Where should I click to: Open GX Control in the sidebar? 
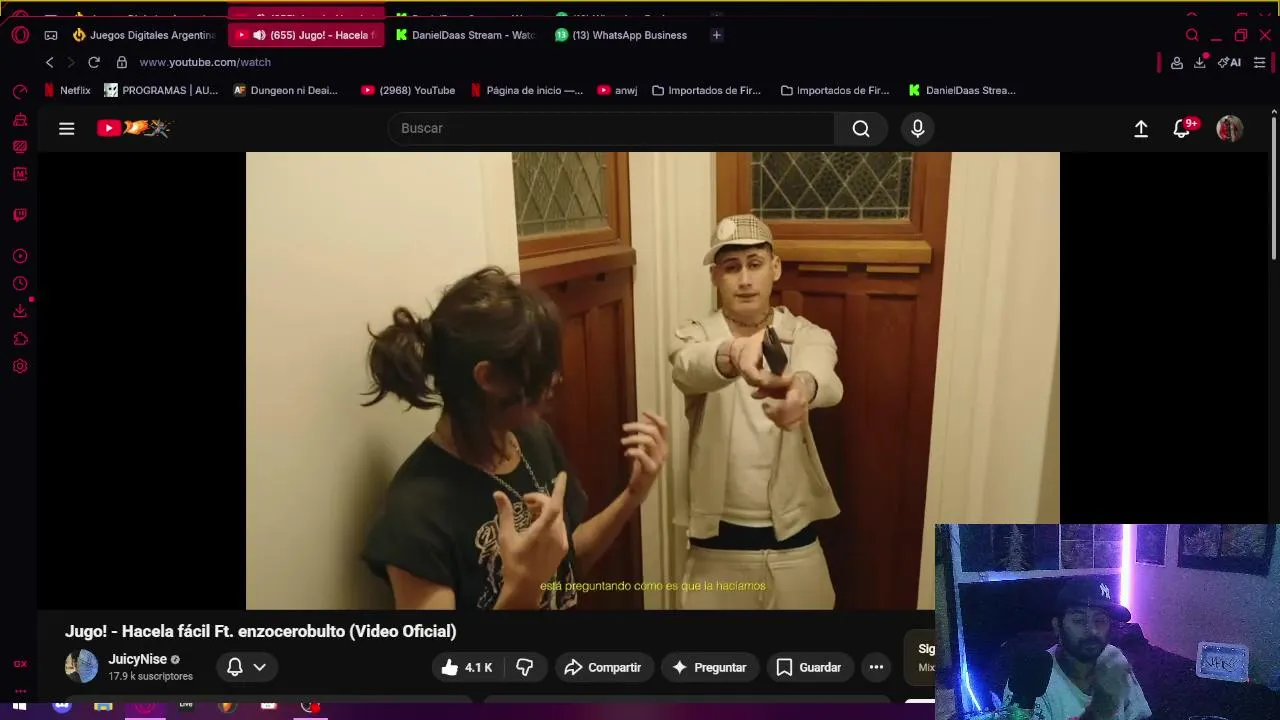20,92
